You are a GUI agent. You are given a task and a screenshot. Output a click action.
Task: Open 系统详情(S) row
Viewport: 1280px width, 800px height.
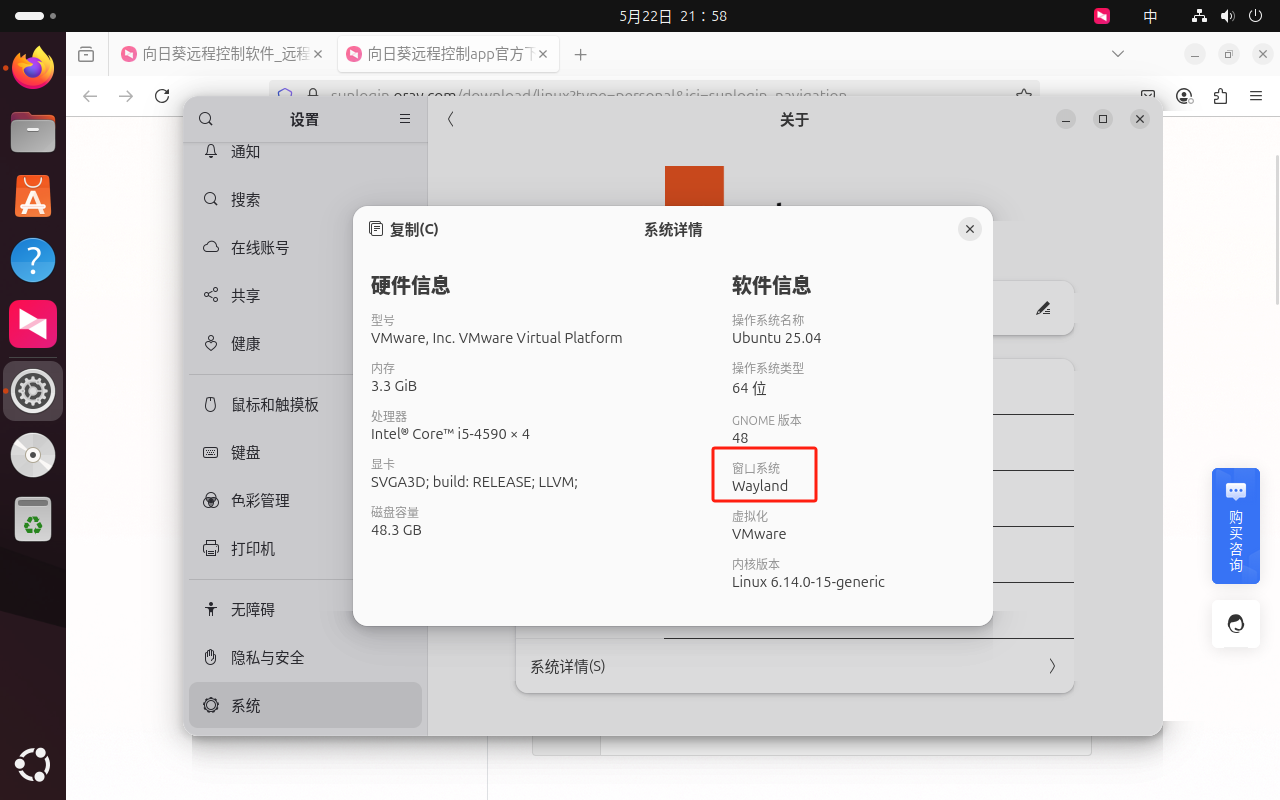click(x=795, y=666)
